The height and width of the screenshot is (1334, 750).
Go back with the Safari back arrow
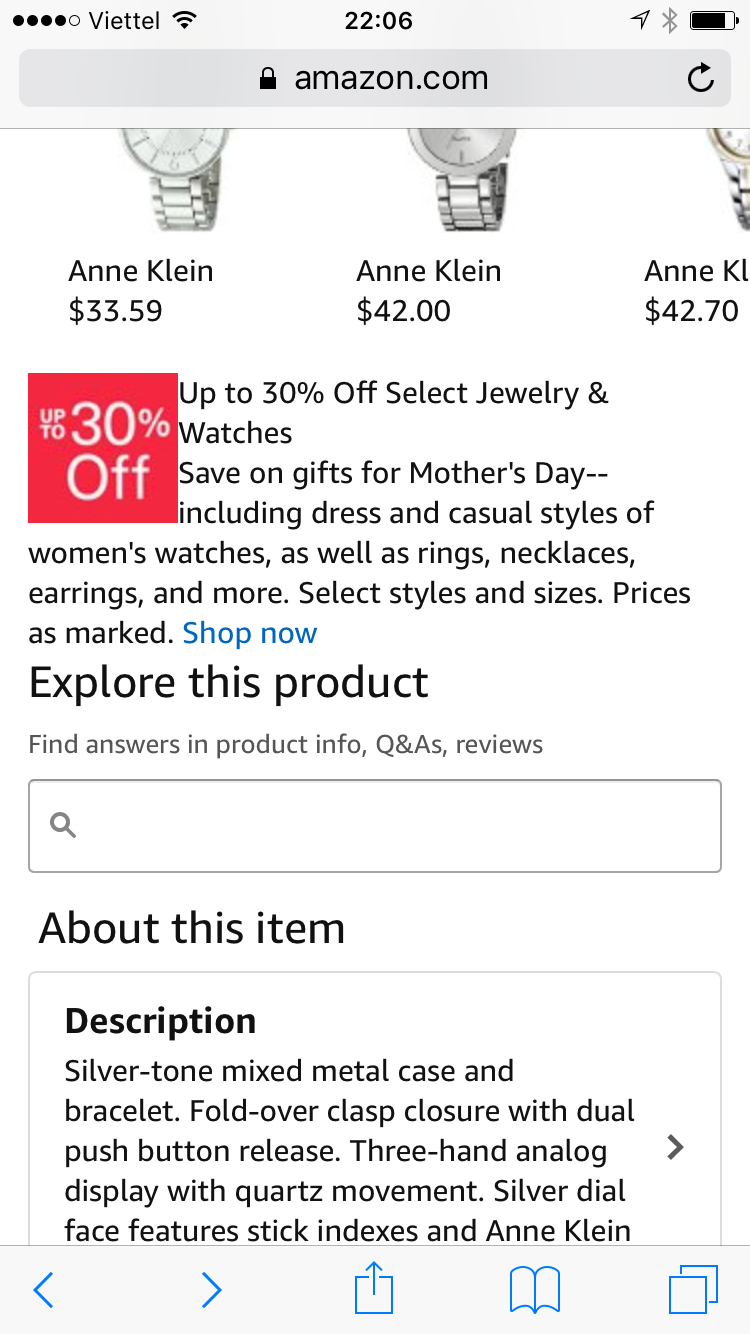click(x=43, y=1290)
